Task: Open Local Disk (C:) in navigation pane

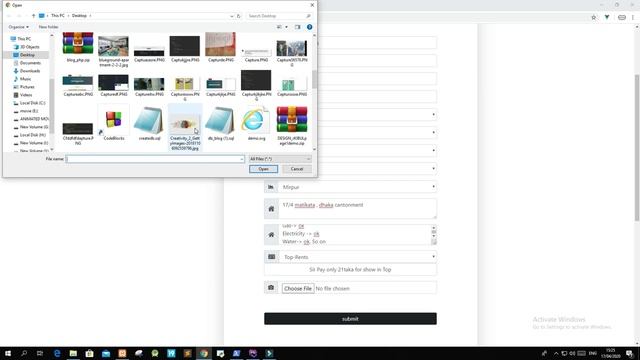Action: [32, 103]
